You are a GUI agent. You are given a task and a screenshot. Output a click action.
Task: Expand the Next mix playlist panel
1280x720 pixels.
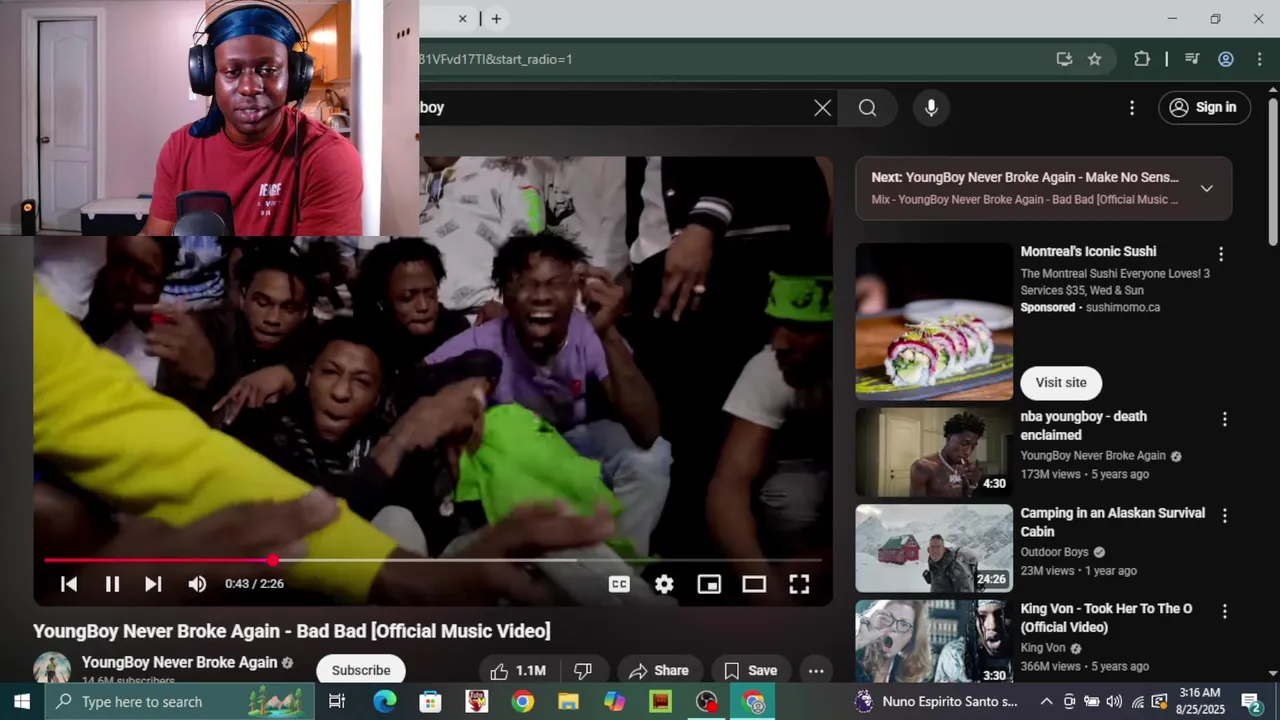[1206, 188]
